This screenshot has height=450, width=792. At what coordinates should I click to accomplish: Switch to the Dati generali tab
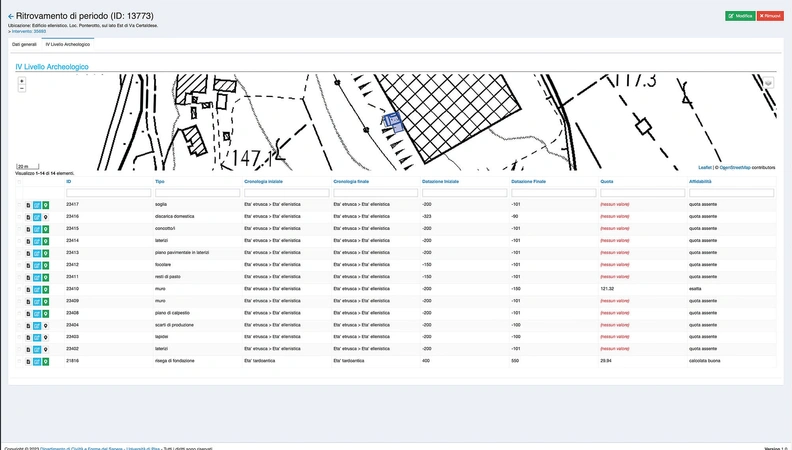pos(23,45)
